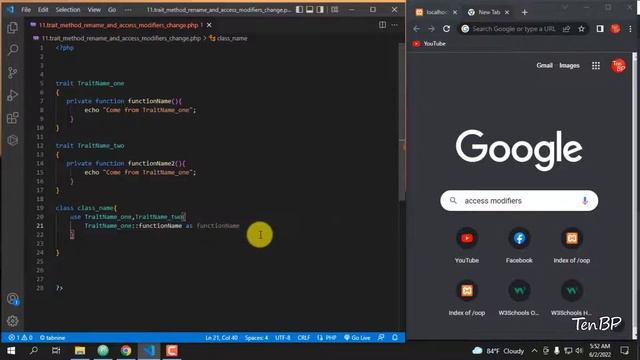640x360 pixels.
Task: Open the feedback icon in status bar
Action: (381, 338)
